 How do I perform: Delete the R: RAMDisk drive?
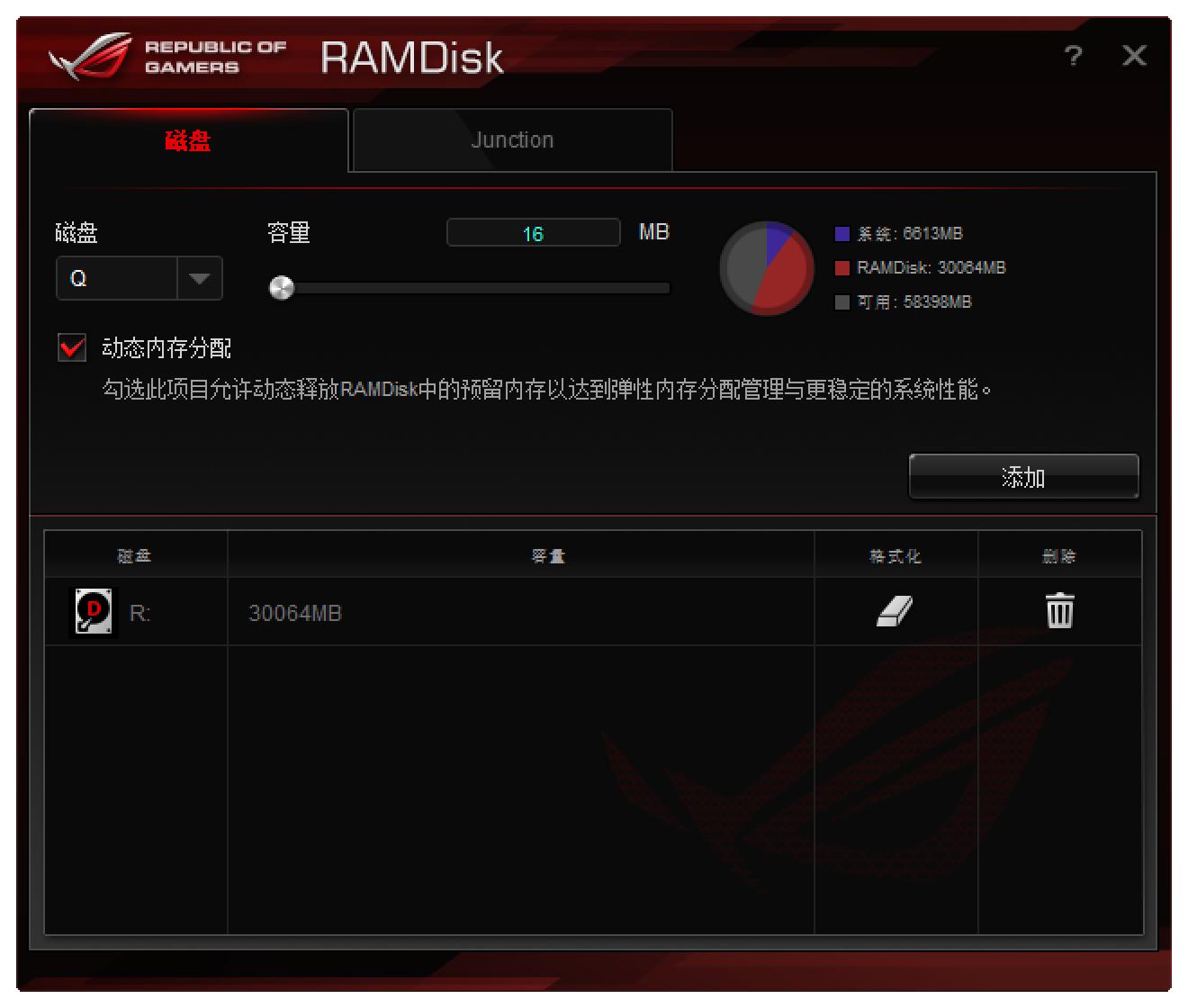1059,610
